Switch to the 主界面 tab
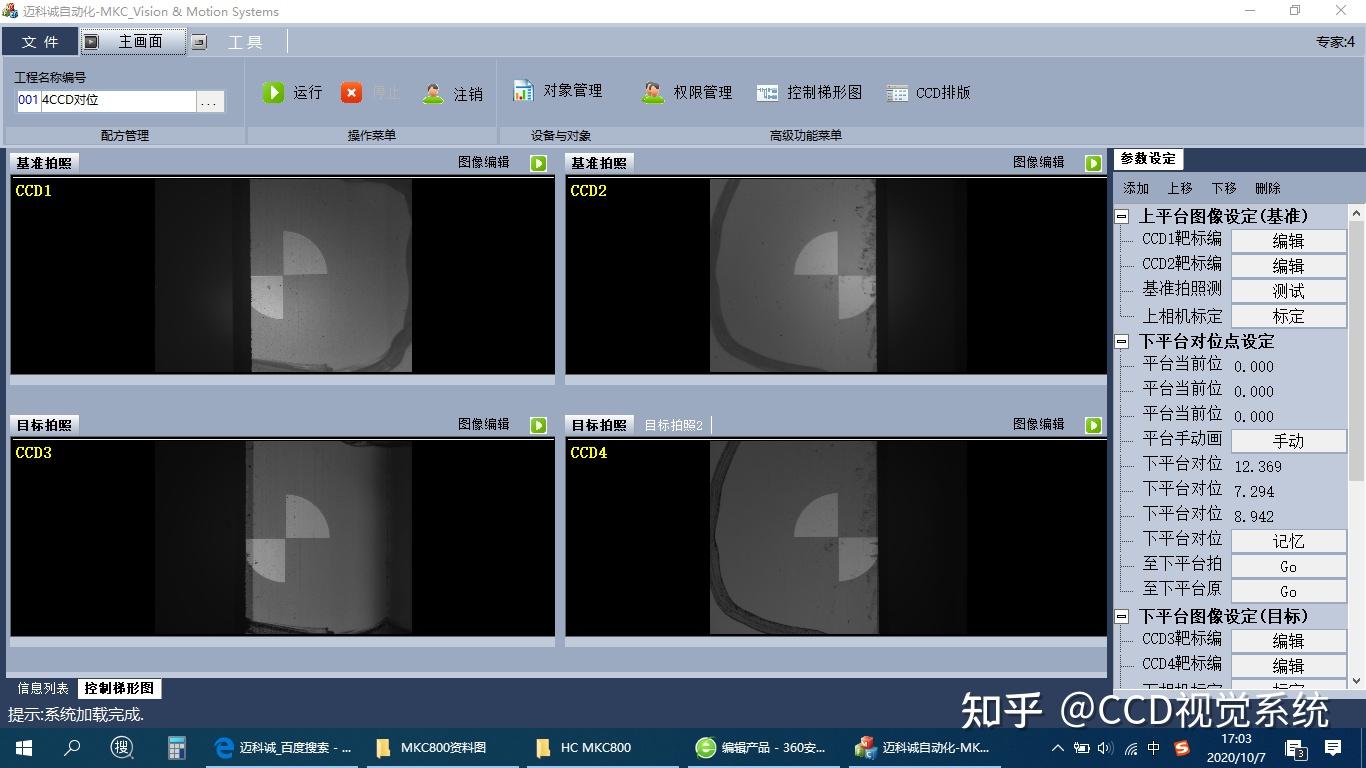This screenshot has width=1366, height=768. coord(133,41)
